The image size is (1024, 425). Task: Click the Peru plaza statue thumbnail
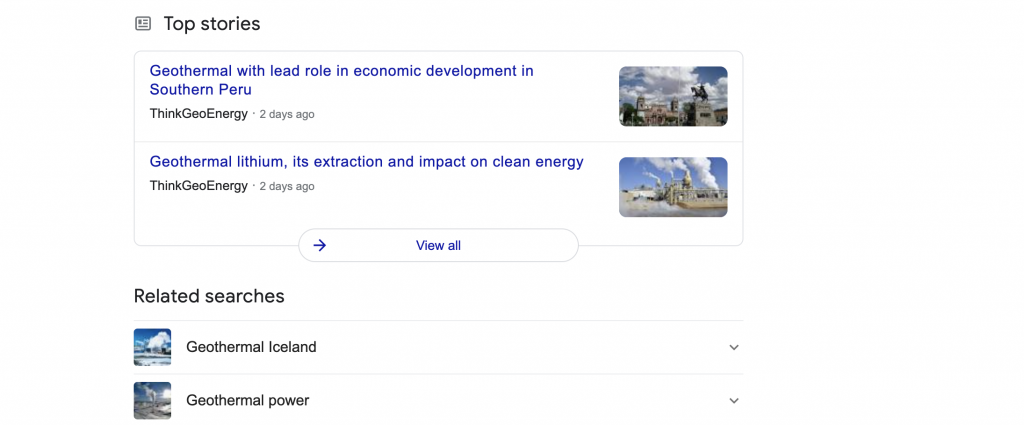tap(673, 96)
